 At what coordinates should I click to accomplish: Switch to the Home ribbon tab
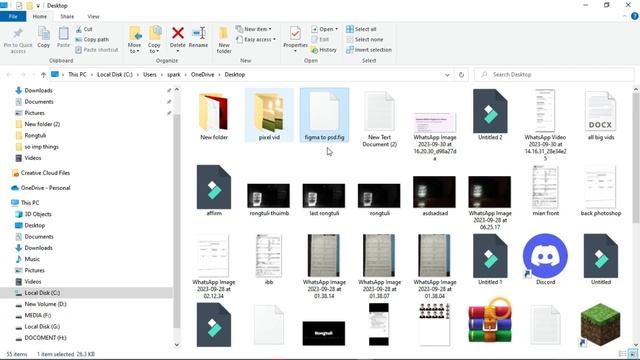pyautogui.click(x=40, y=16)
